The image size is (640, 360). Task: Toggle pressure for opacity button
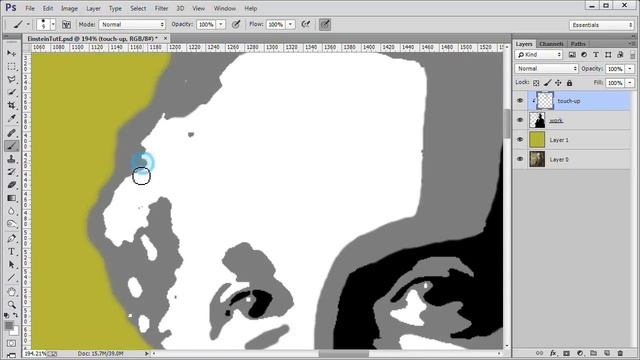pyautogui.click(x=236, y=24)
